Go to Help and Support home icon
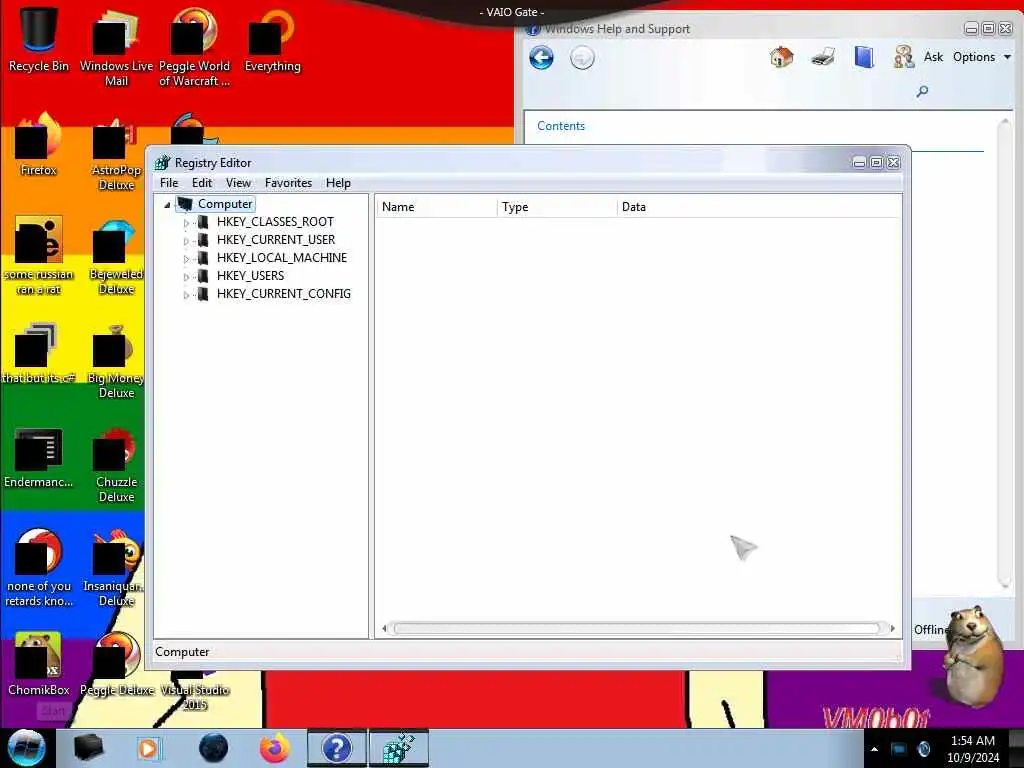The image size is (1024, 768). (781, 57)
